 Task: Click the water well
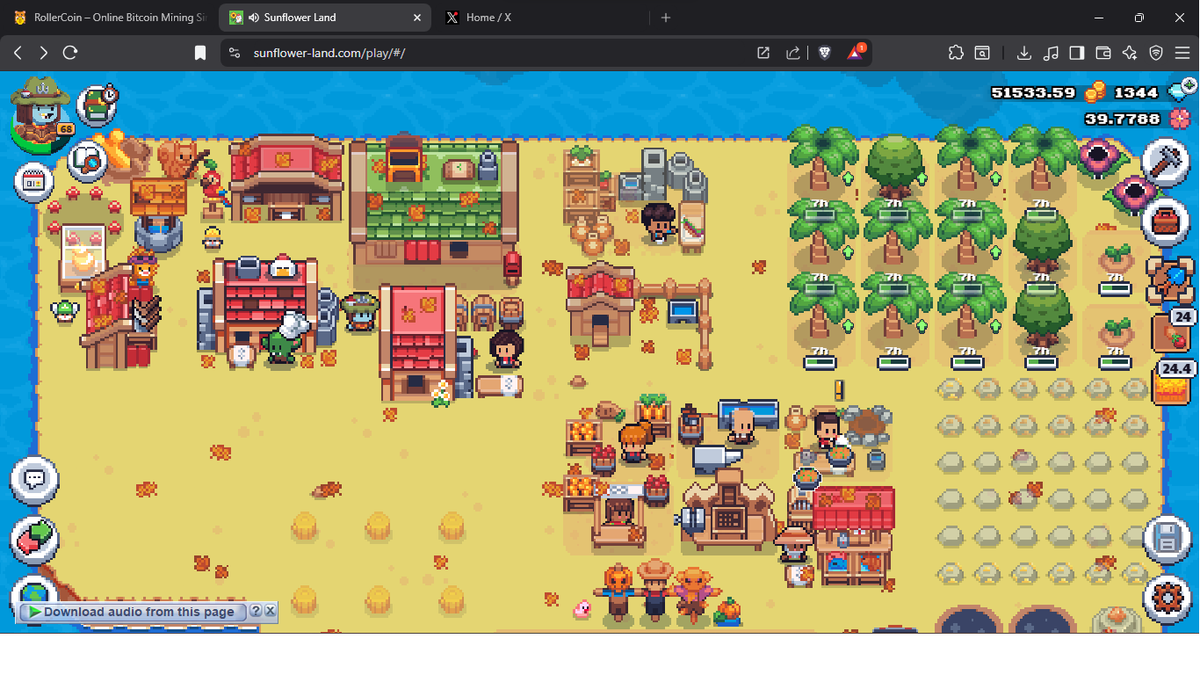pos(158,215)
